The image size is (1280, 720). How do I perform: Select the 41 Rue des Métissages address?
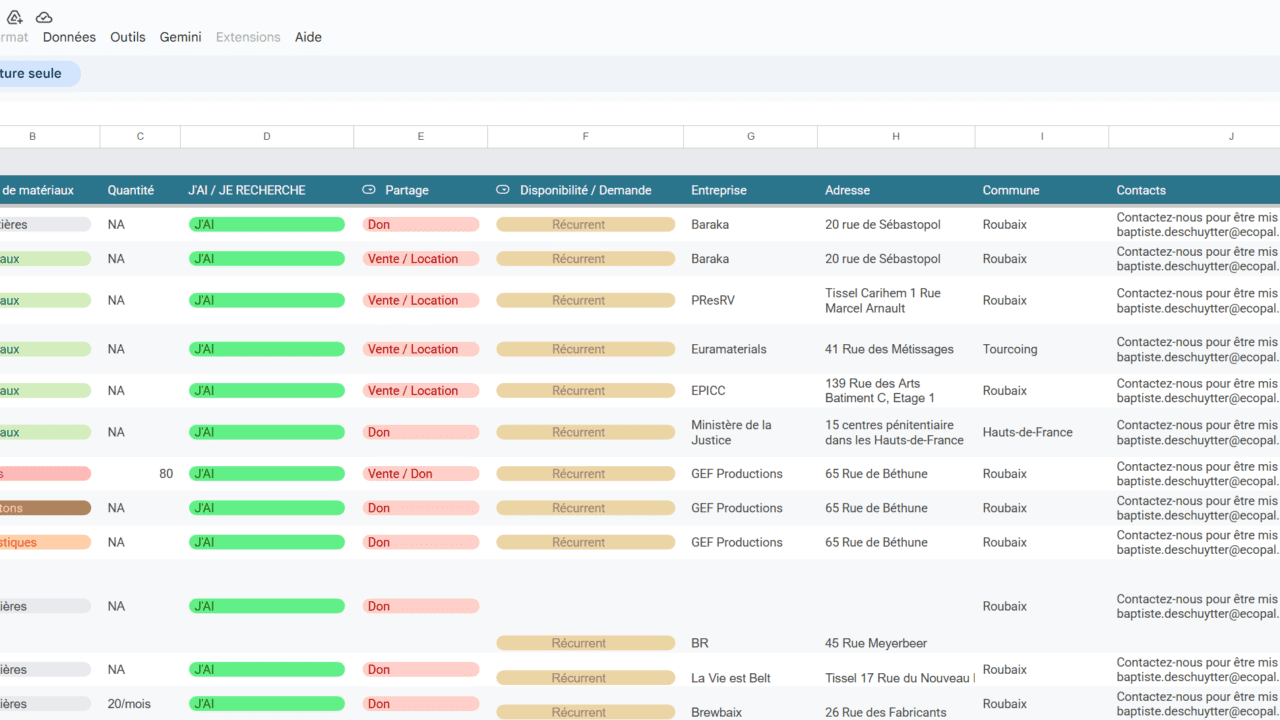click(x=896, y=349)
